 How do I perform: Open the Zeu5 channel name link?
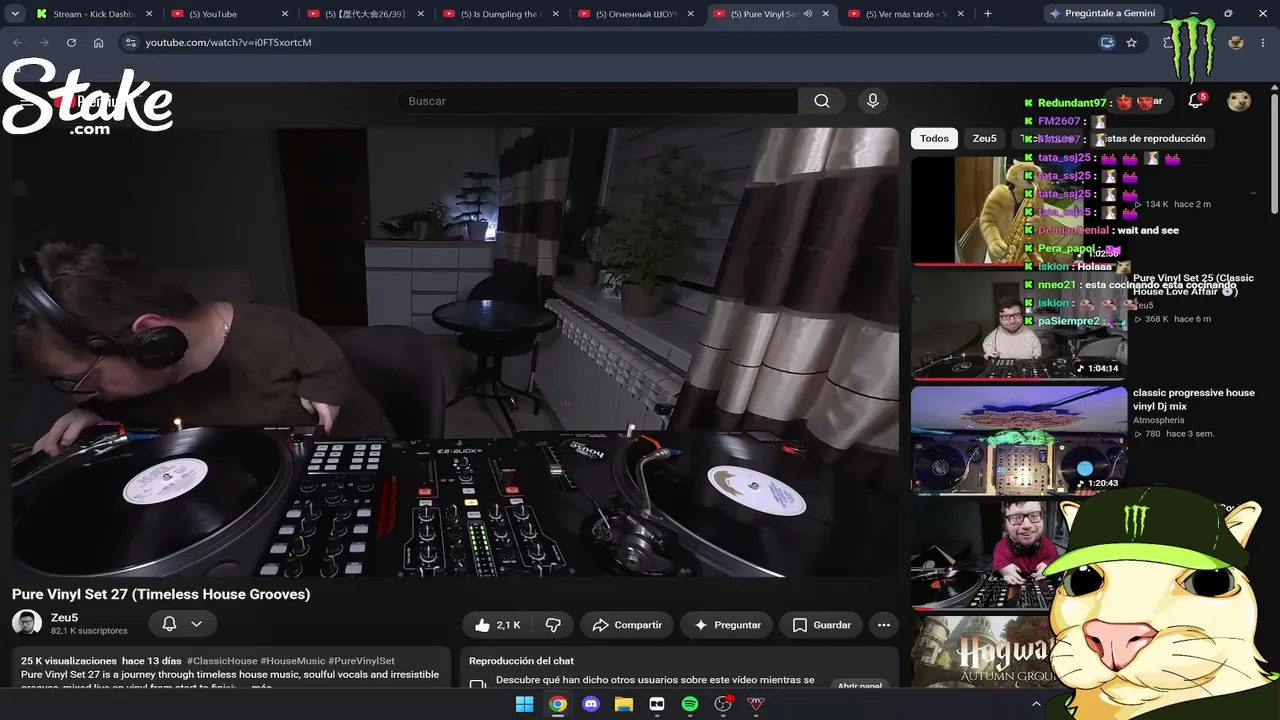[64, 618]
